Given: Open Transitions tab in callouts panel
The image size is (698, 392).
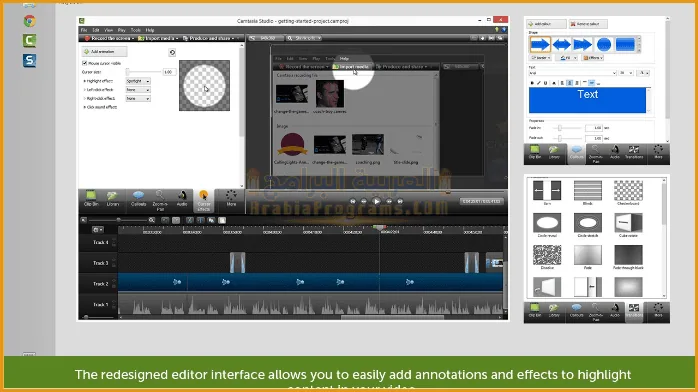Looking at the screenshot, I should click(634, 153).
